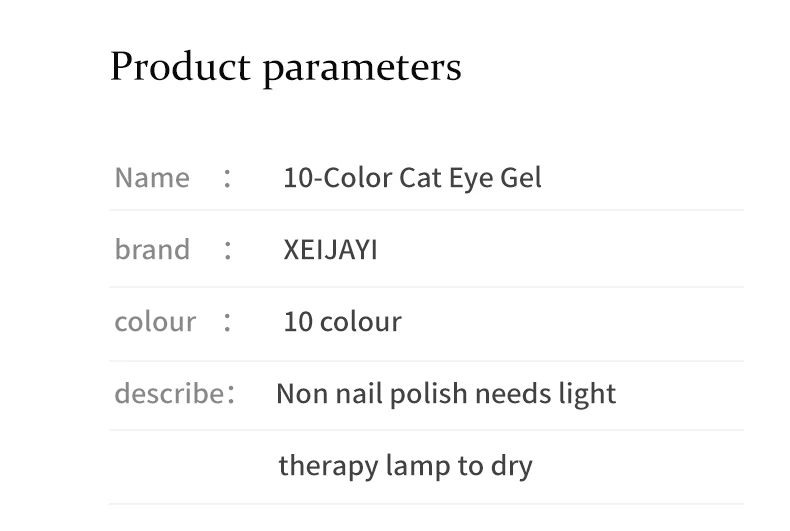Click the 10 colour value

[343, 321]
